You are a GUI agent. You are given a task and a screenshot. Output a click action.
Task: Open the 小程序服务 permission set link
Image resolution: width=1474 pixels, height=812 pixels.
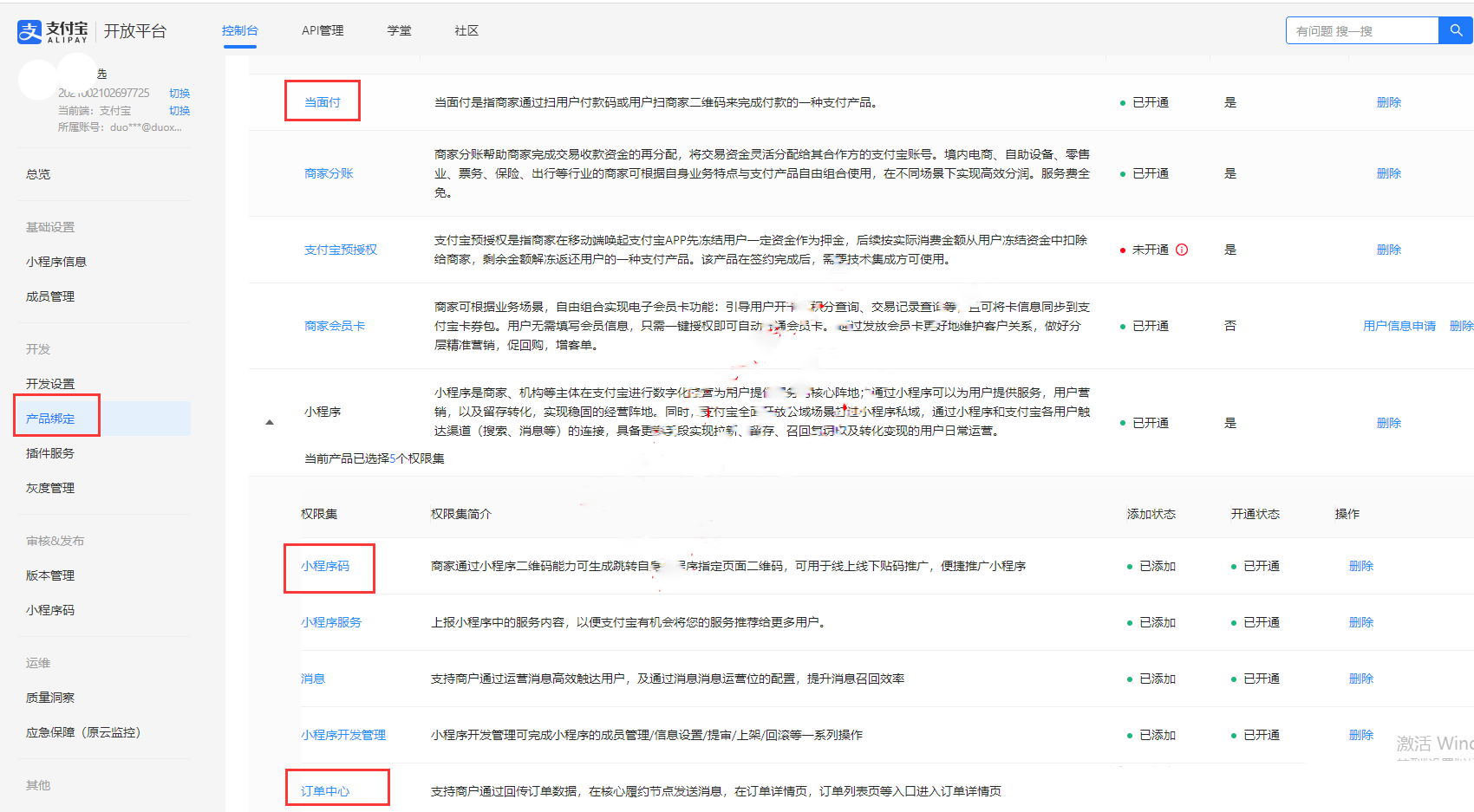tap(331, 622)
